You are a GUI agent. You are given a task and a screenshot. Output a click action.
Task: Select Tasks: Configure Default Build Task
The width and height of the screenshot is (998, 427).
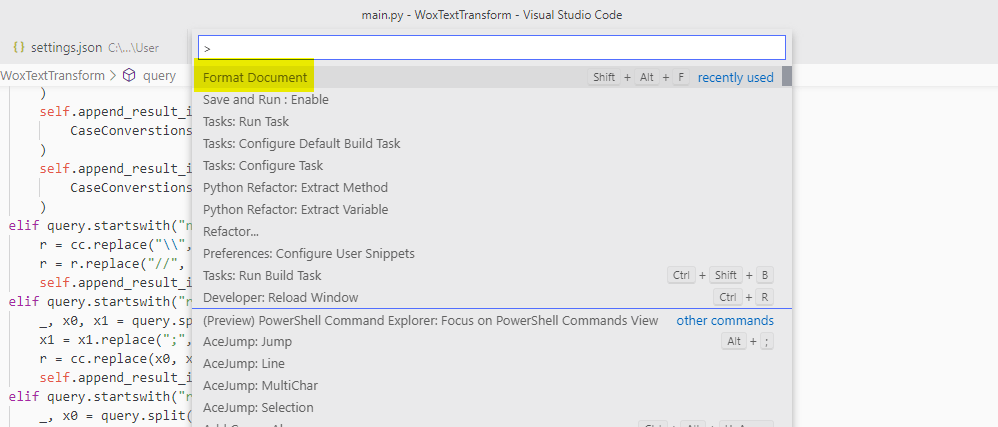pos(301,143)
